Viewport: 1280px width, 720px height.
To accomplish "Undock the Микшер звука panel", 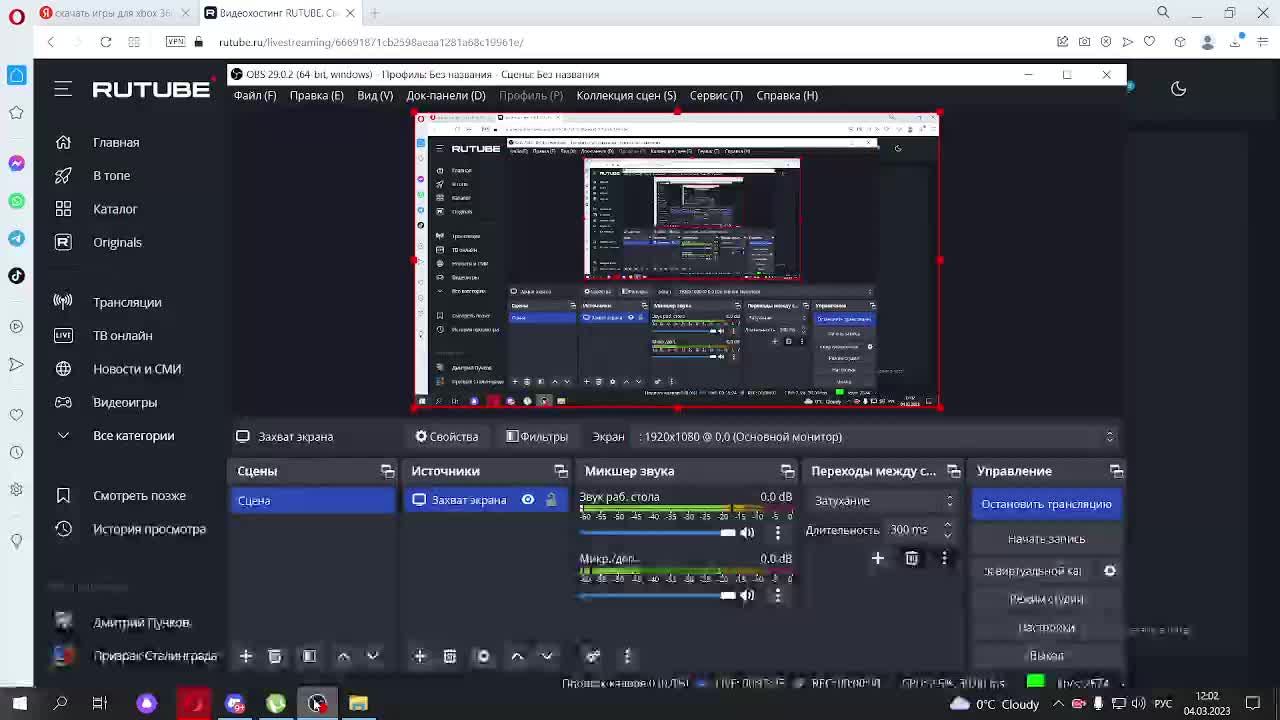I will point(788,471).
